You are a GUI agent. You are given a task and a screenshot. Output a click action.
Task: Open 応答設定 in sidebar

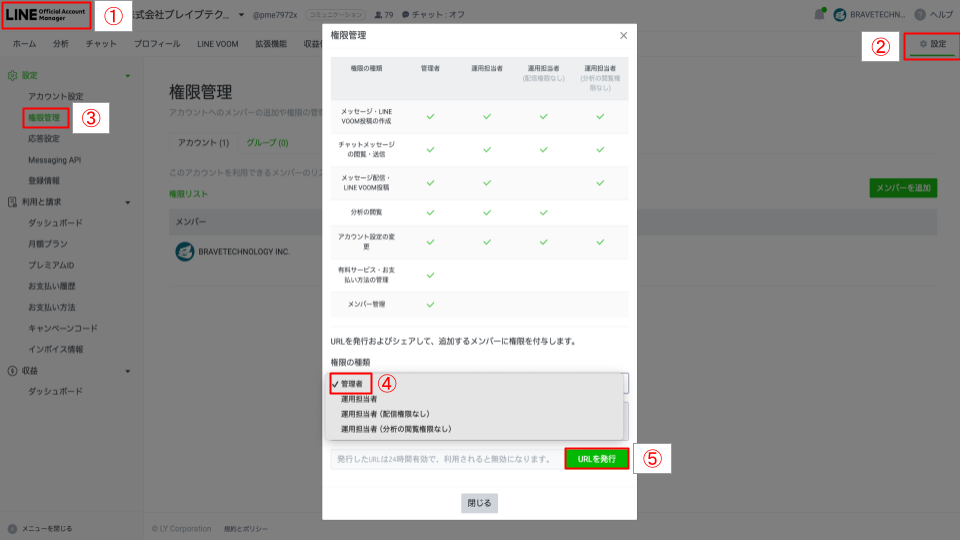[x=44, y=138]
